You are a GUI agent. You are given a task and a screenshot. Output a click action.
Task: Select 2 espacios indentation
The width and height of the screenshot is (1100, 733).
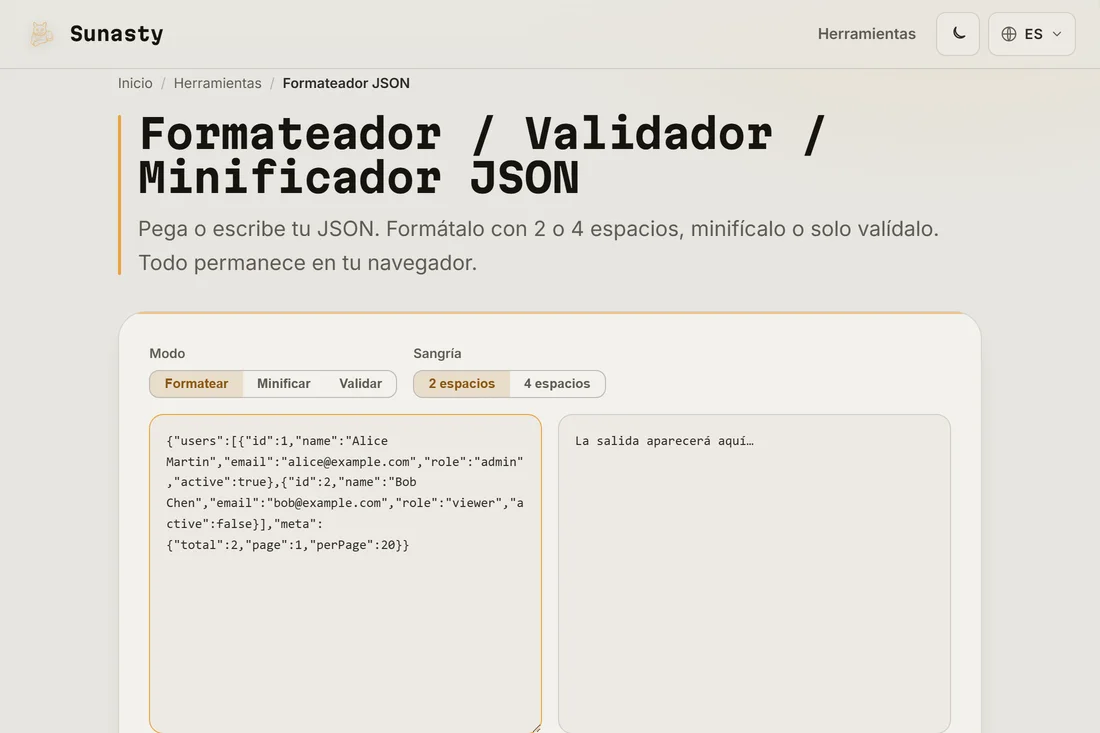coord(462,384)
